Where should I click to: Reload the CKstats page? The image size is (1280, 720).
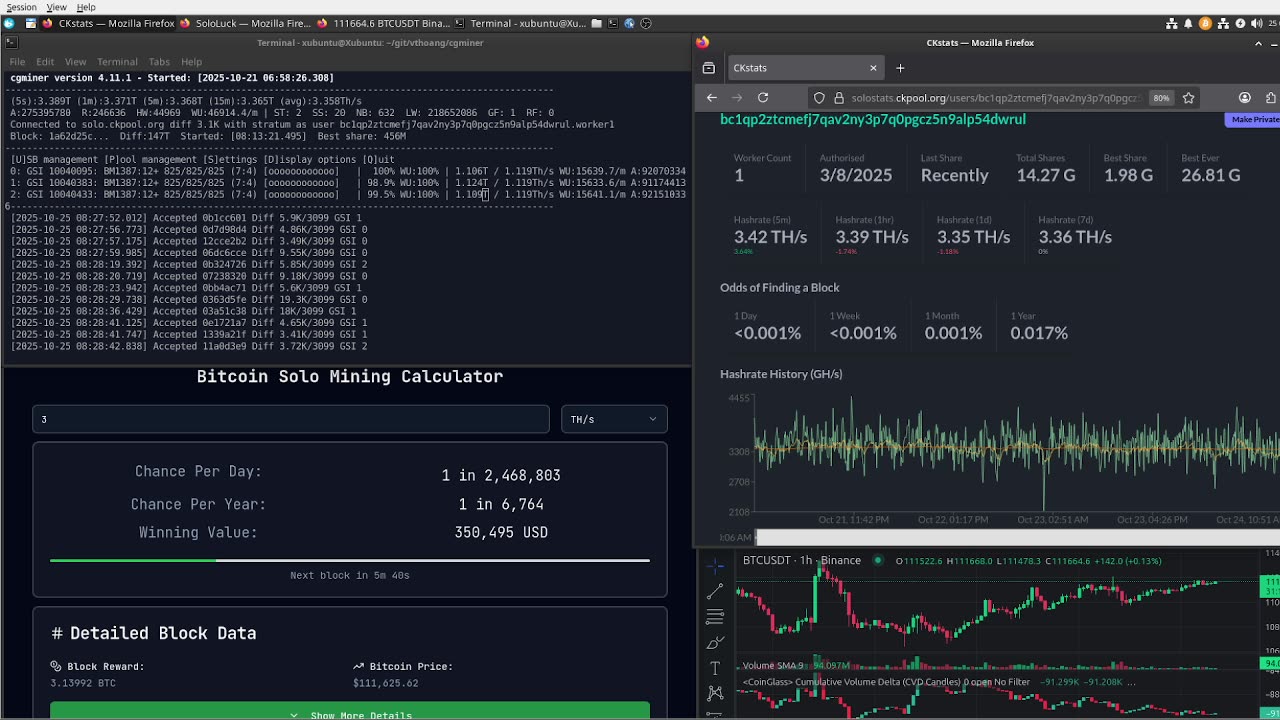coord(763,98)
